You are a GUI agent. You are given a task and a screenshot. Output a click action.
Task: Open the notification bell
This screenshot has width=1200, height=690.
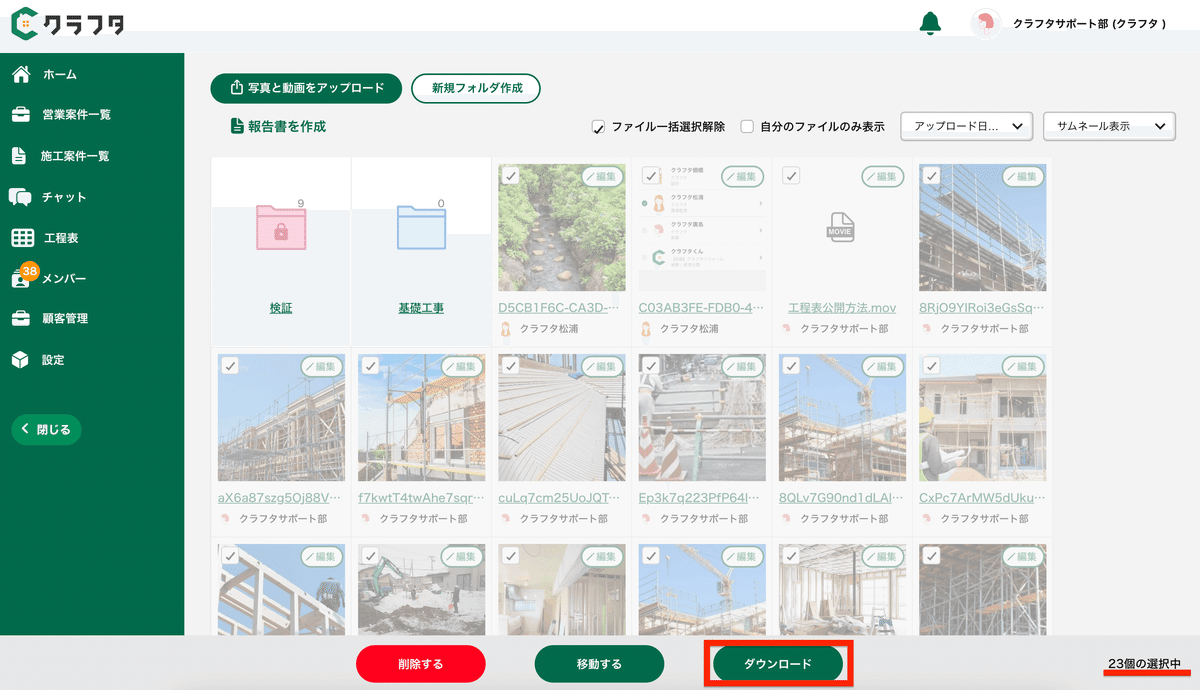click(930, 23)
